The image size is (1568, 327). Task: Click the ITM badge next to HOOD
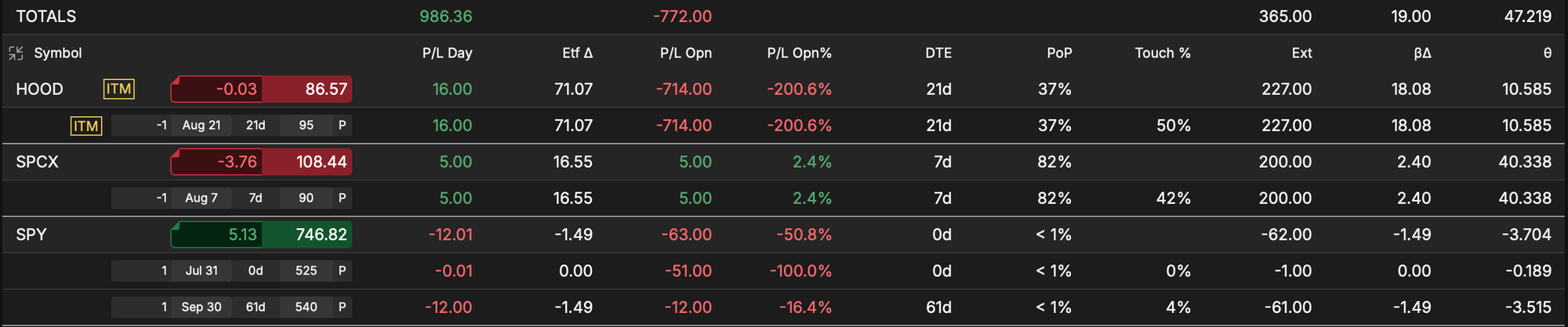tap(119, 89)
